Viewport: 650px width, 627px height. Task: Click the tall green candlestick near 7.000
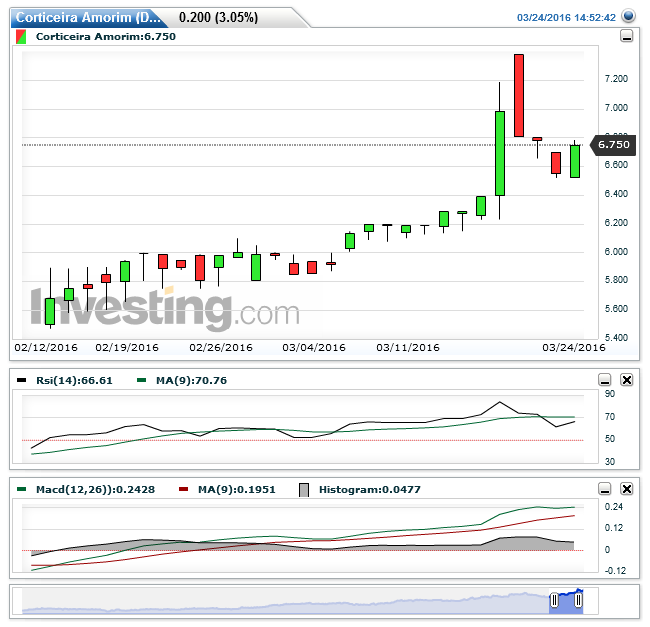coord(500,153)
